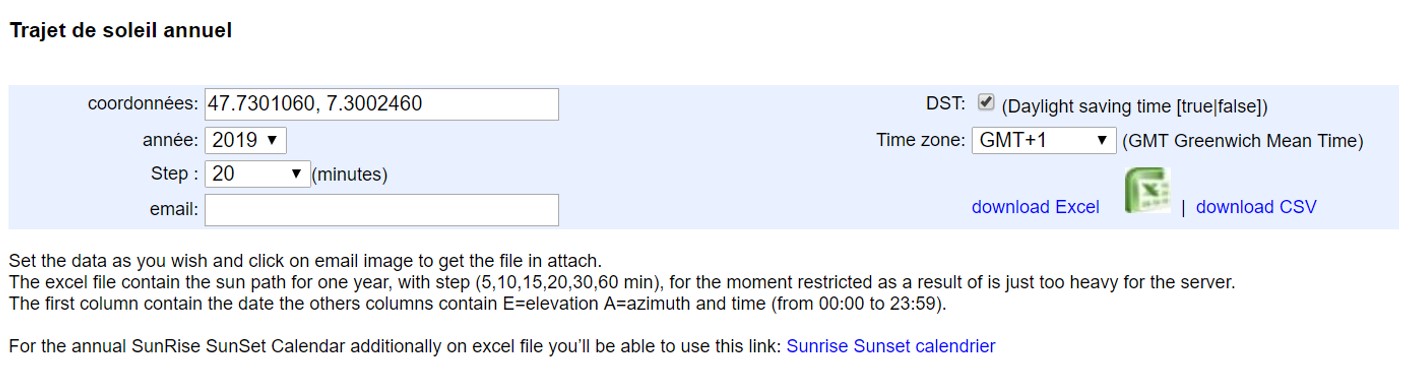The image size is (1414, 375).
Task: Click the année label
Action: 171,141
